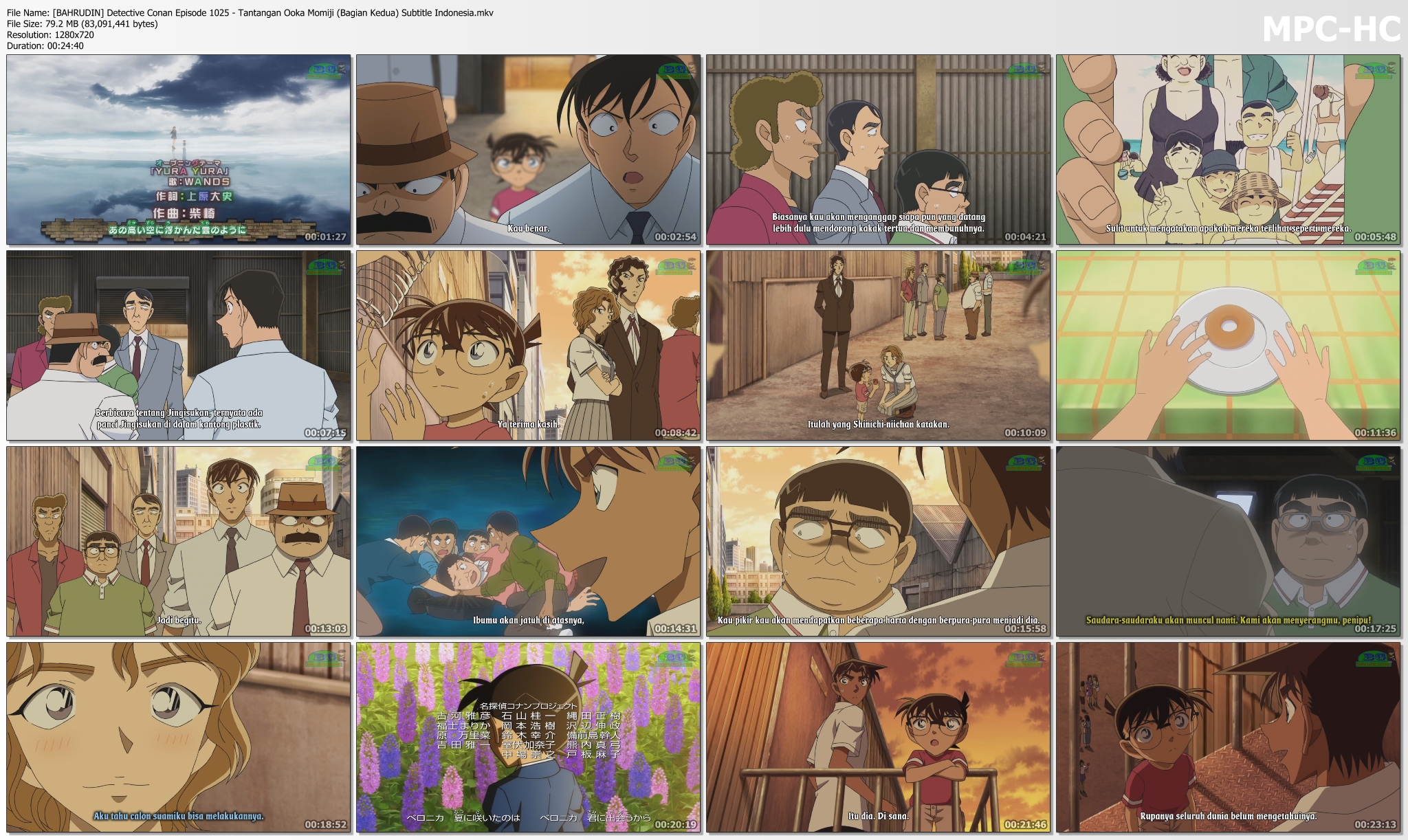Viewport: 1408px width, 840px height.
Task: Open the thumbnail at timestamp 00:01:27
Action: pos(179,149)
